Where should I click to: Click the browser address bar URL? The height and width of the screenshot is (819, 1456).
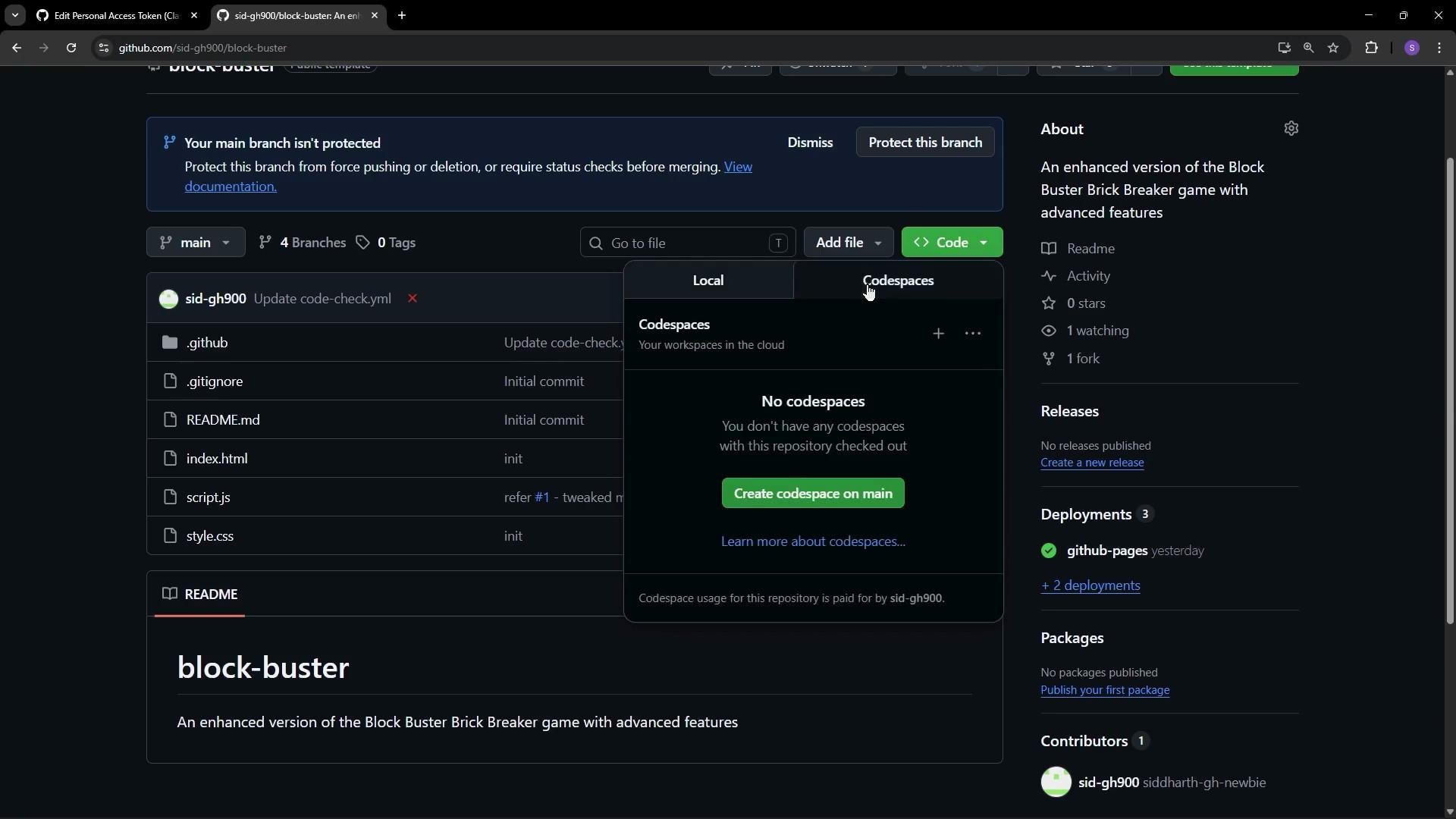coord(202,48)
